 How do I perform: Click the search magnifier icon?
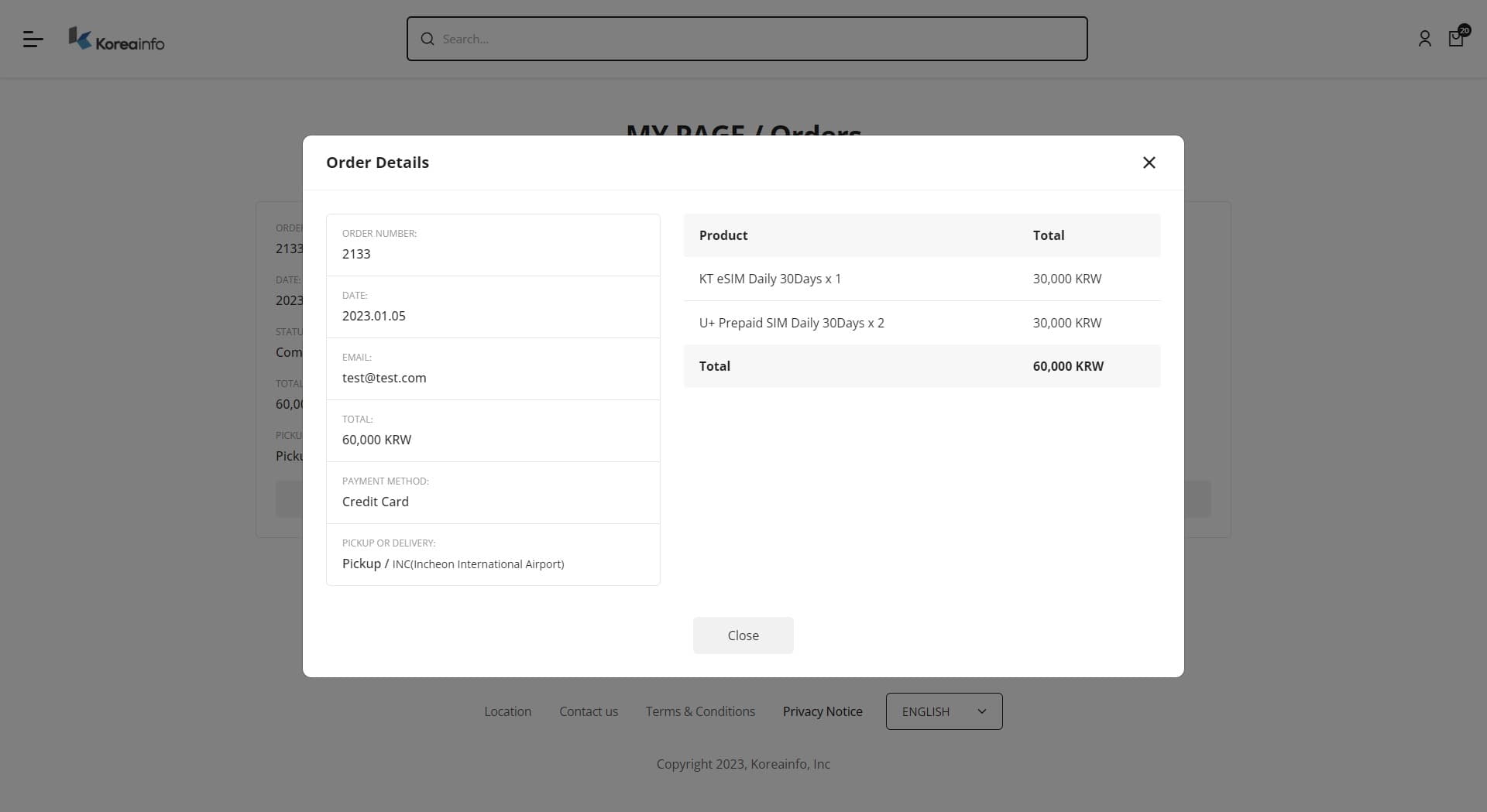click(x=428, y=39)
